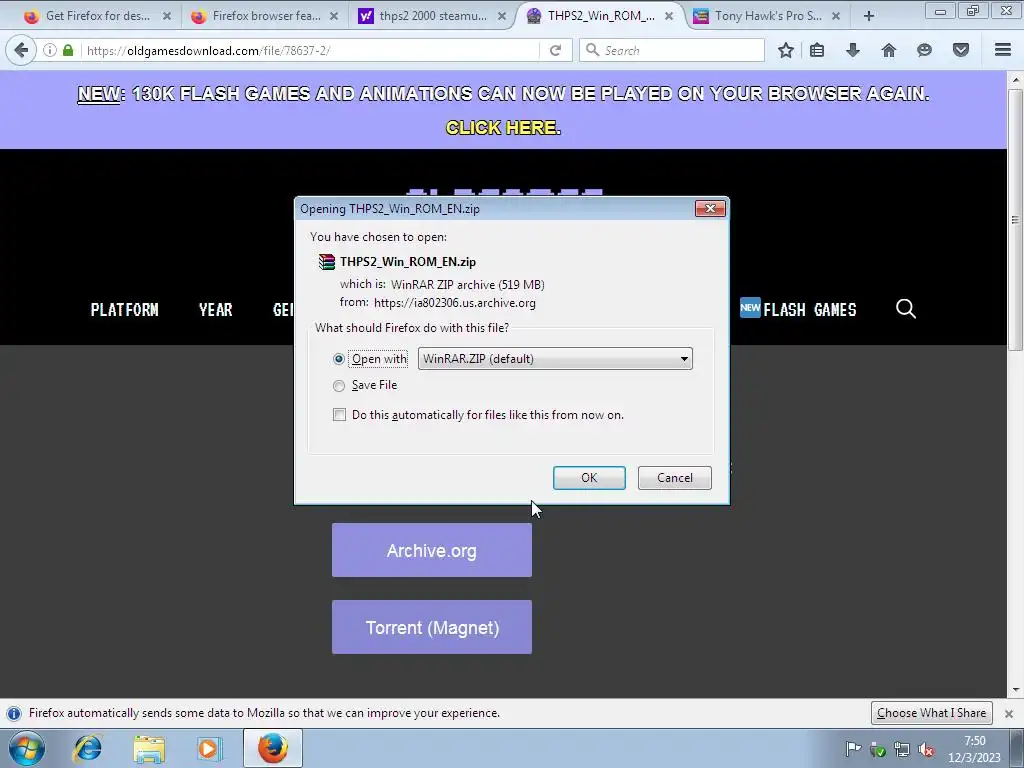Cancel the file open dialog

click(x=675, y=477)
